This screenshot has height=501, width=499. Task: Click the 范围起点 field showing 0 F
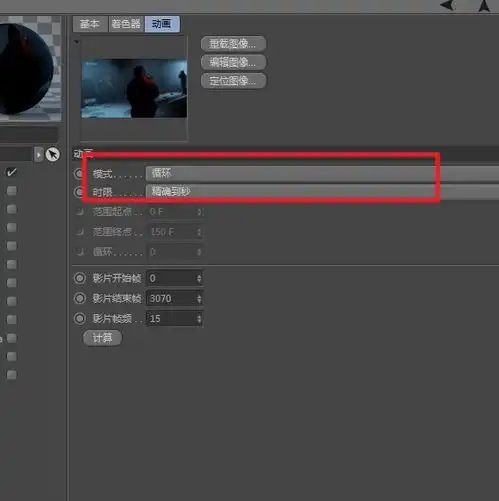tap(174, 212)
